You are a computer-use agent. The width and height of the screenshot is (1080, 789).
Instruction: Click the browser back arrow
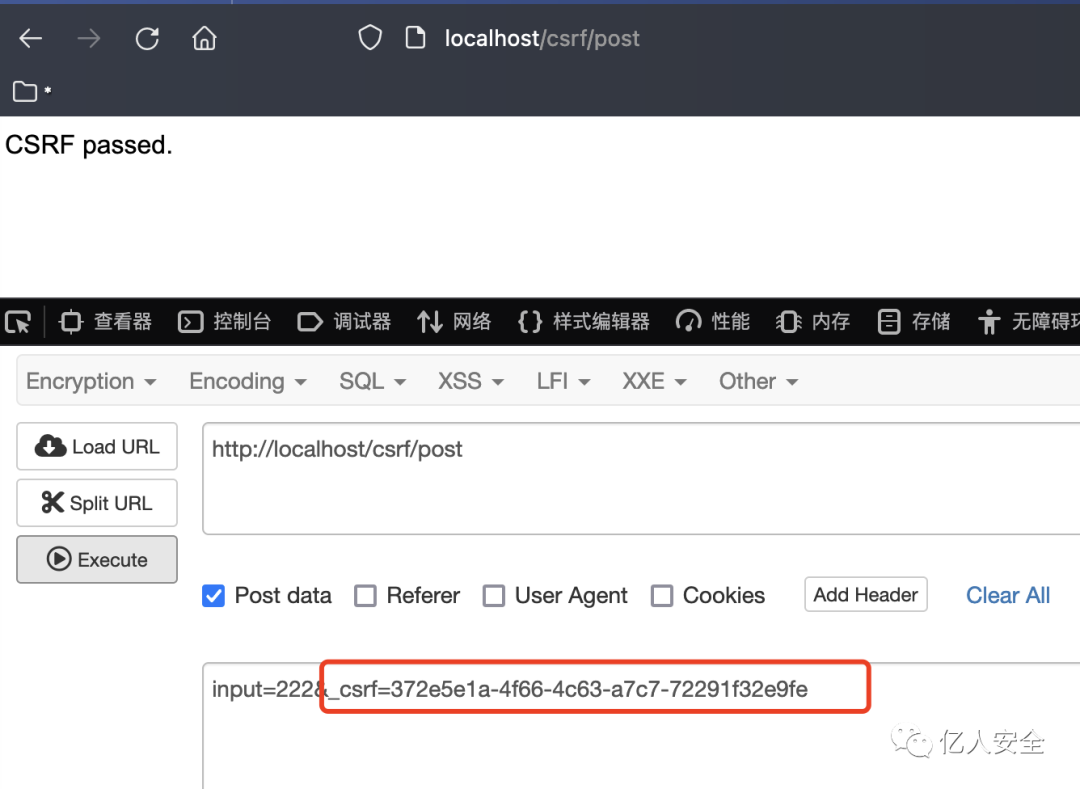(x=30, y=39)
